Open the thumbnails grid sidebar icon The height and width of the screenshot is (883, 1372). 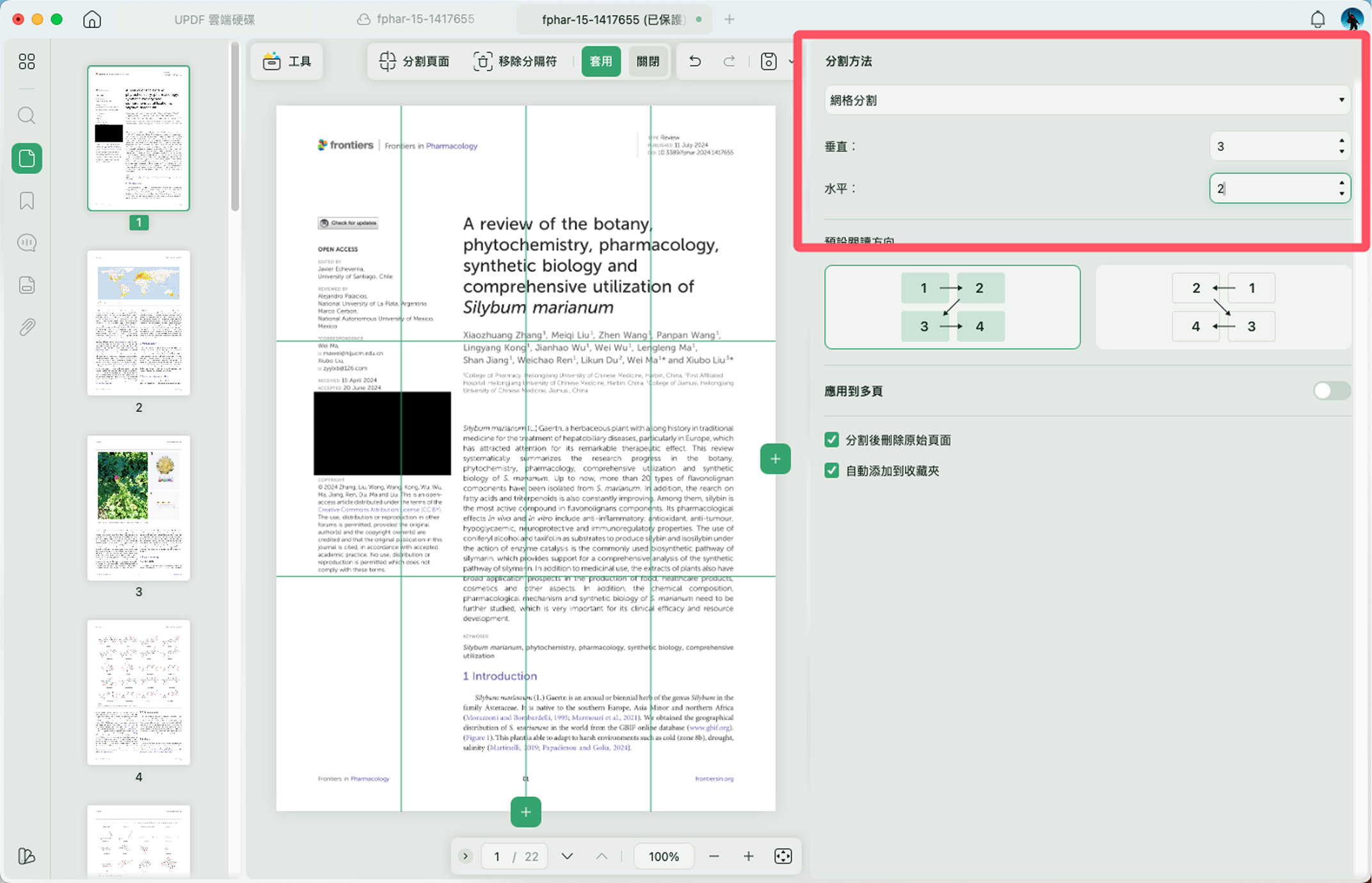pyautogui.click(x=27, y=61)
